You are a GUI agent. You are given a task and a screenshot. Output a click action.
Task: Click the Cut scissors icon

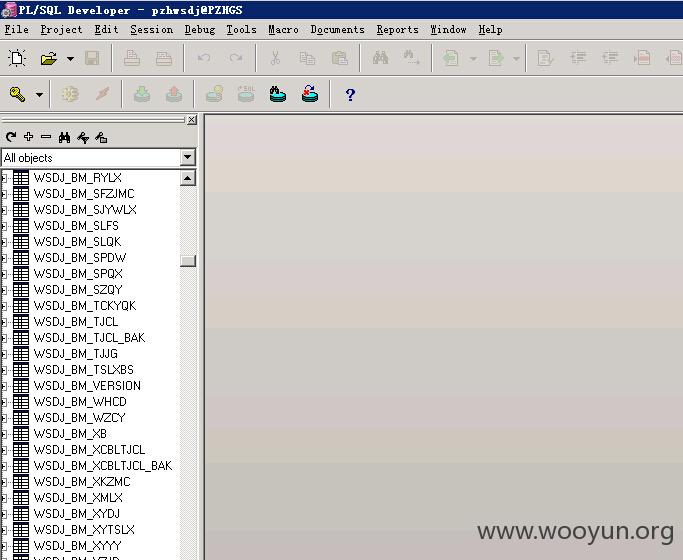click(275, 58)
